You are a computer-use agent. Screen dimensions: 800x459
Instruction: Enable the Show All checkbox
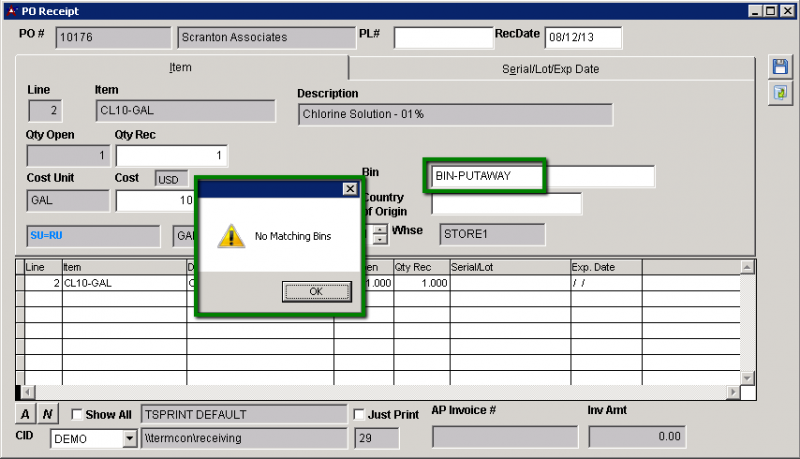pos(77,414)
